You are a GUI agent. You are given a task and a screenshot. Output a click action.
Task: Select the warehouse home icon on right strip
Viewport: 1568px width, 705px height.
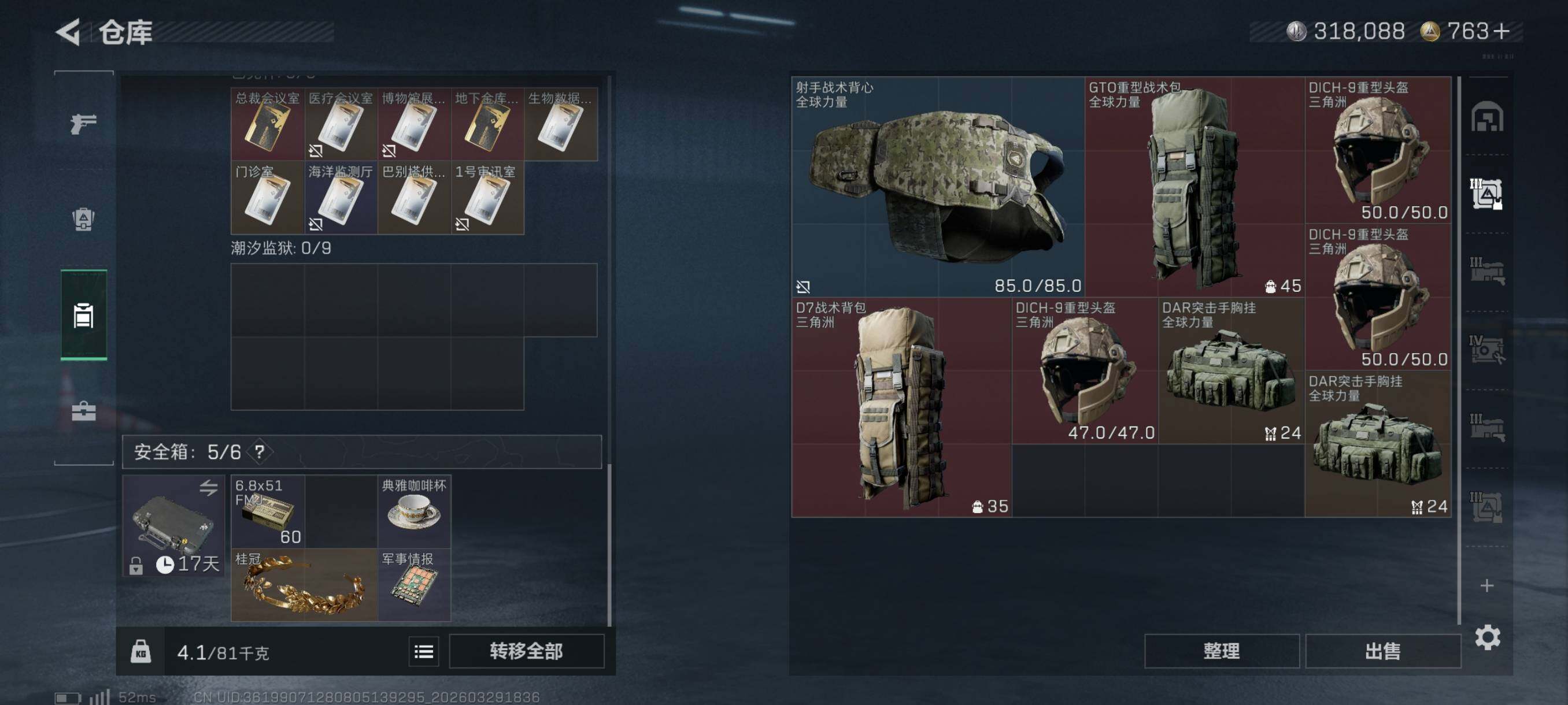click(1487, 116)
